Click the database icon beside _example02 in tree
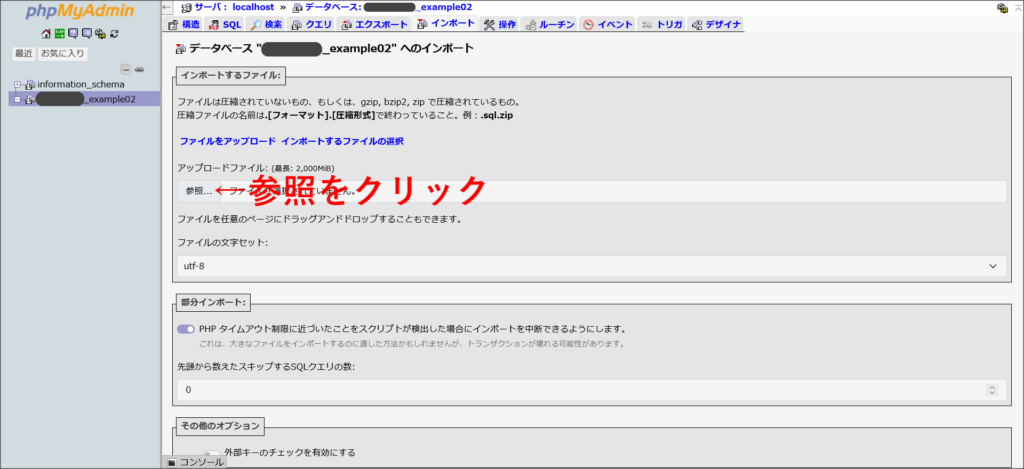1024x469 pixels. coord(30,99)
